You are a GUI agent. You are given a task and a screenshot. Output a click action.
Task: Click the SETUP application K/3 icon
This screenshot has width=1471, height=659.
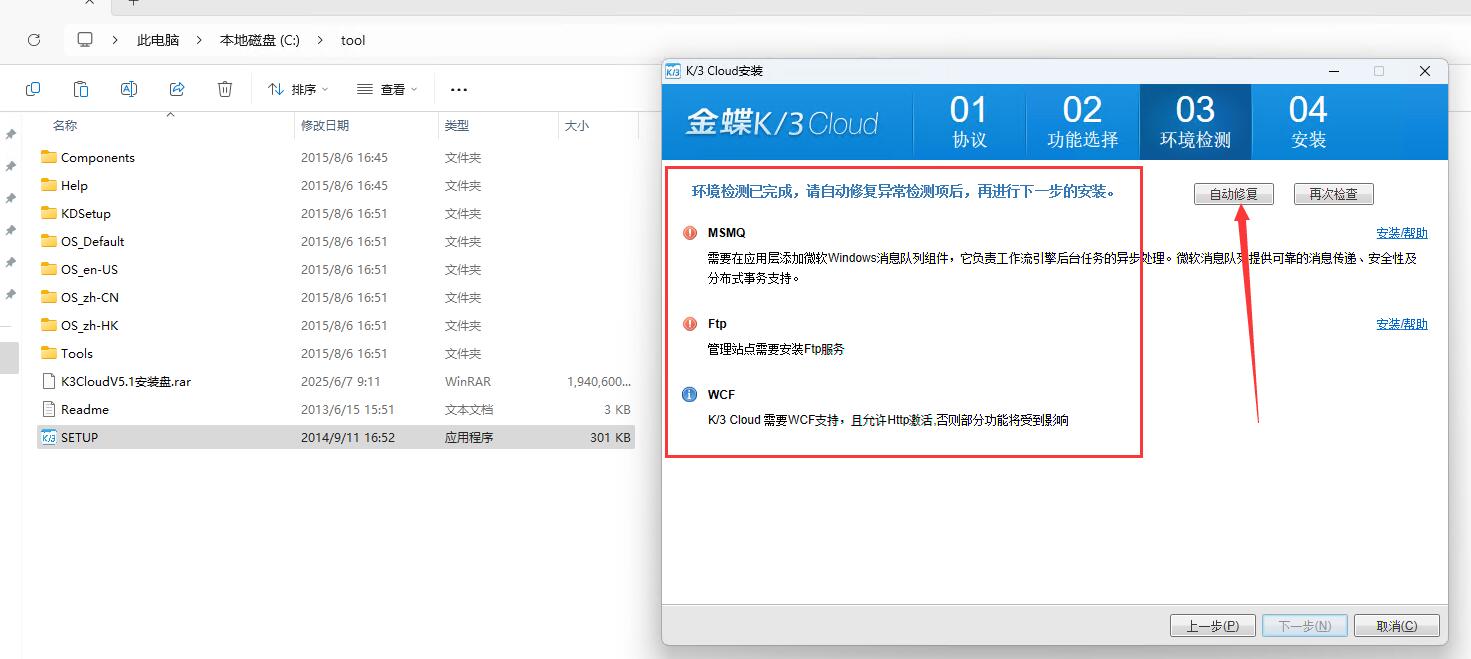(49, 437)
